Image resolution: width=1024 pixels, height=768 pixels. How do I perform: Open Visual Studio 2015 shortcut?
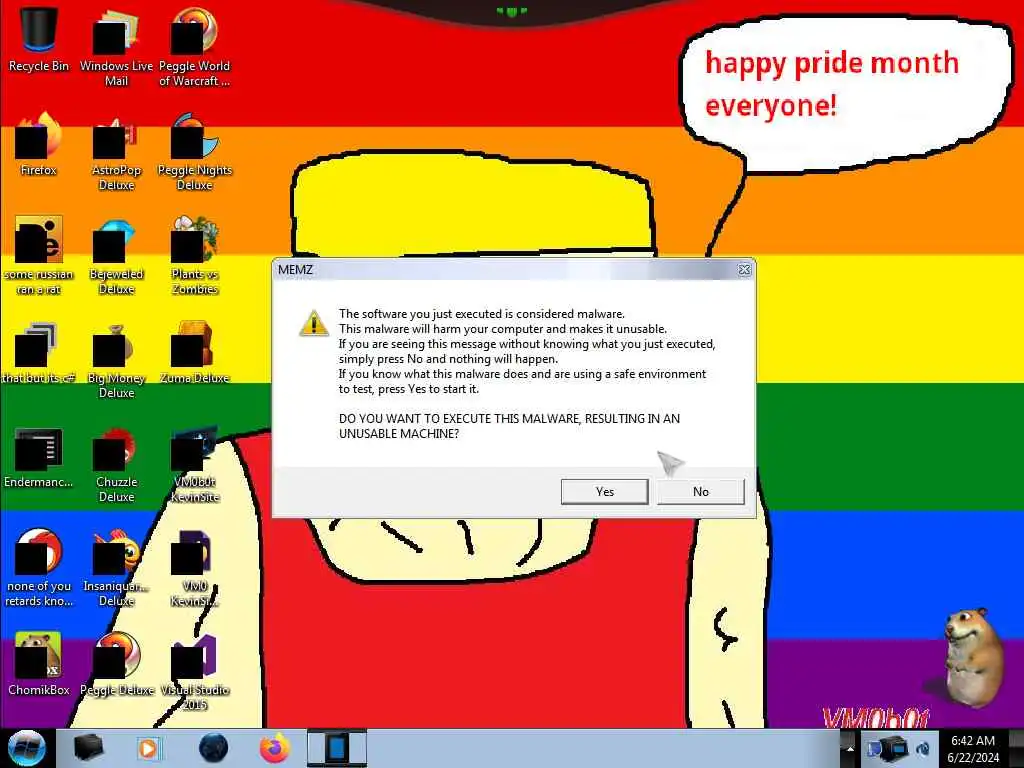tap(194, 671)
